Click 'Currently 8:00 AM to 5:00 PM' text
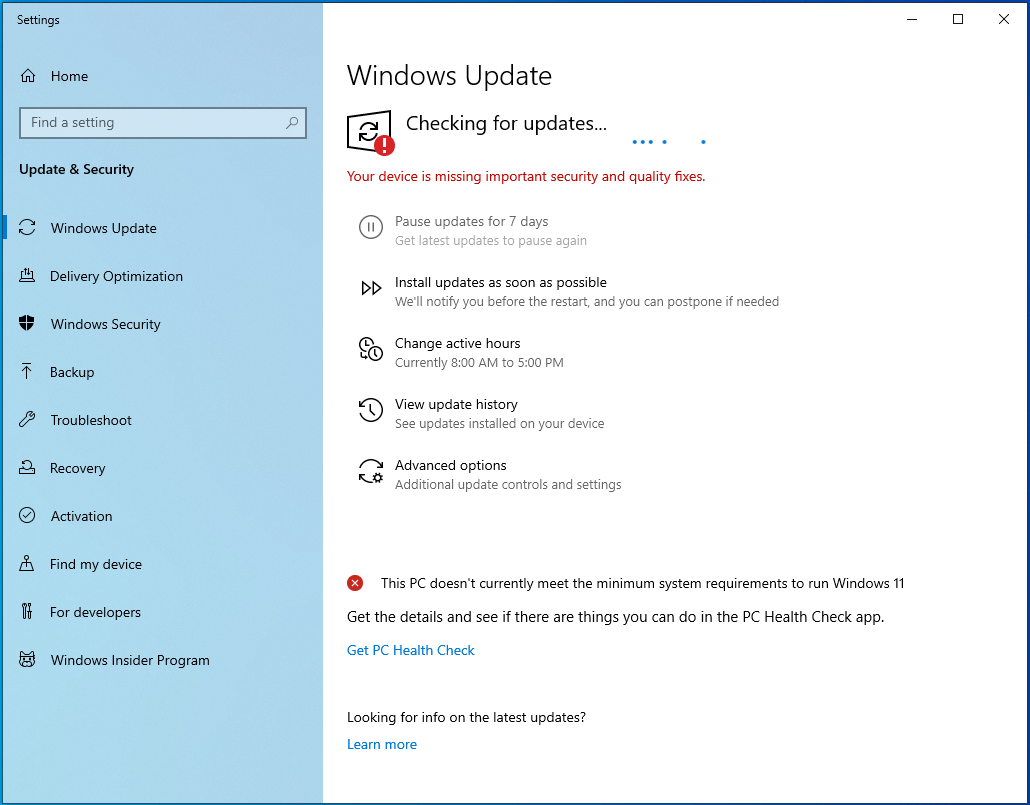Viewport: 1030px width, 805px height. click(x=479, y=363)
